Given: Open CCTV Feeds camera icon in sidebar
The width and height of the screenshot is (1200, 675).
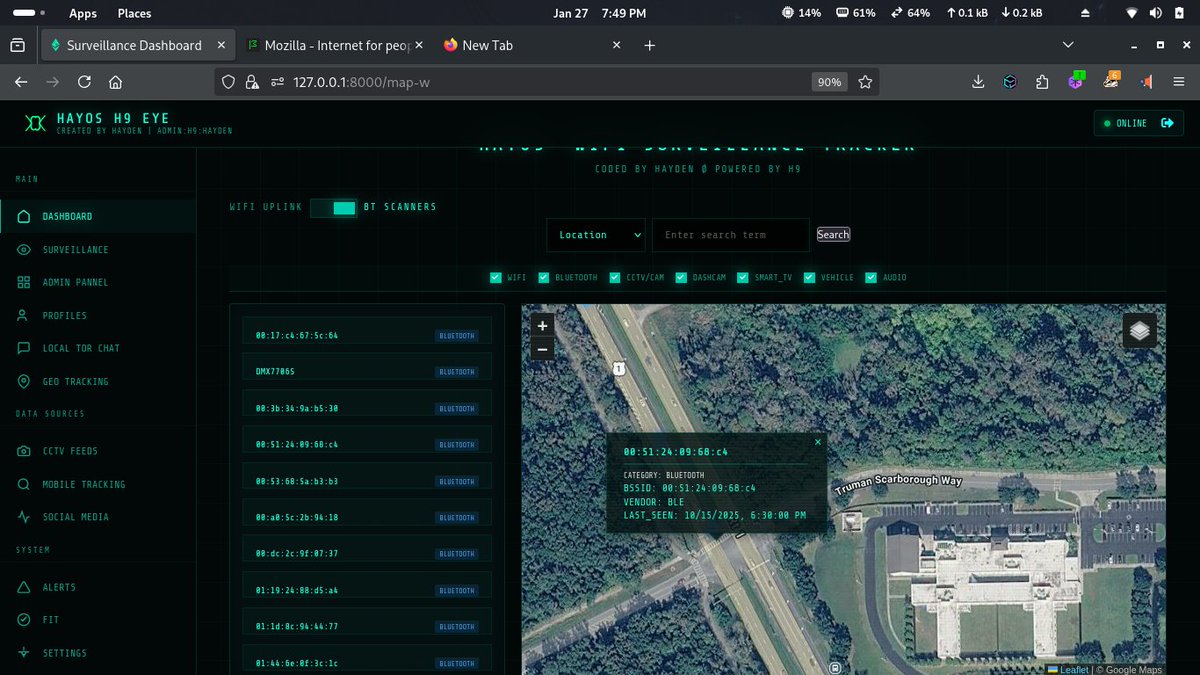Looking at the screenshot, I should click(x=24, y=451).
